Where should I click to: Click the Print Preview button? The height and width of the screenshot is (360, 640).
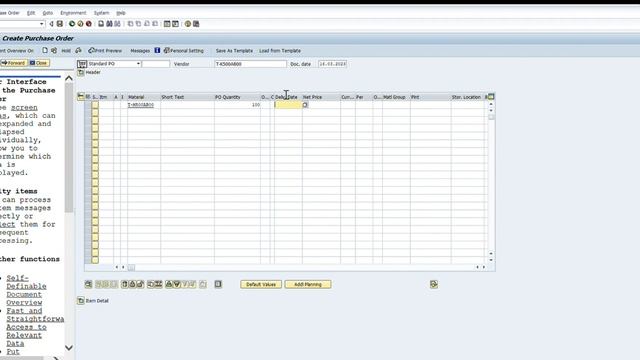(x=105, y=51)
